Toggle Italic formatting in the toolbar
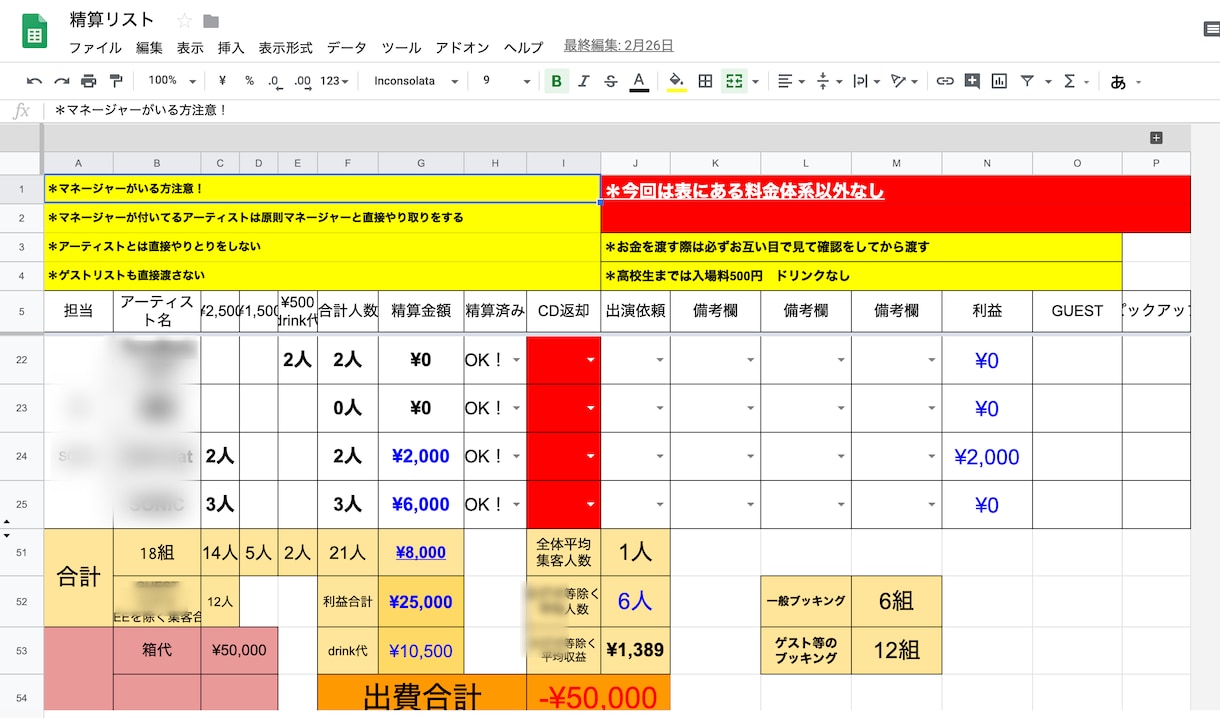This screenshot has height=718, width=1220. pyautogui.click(x=584, y=81)
